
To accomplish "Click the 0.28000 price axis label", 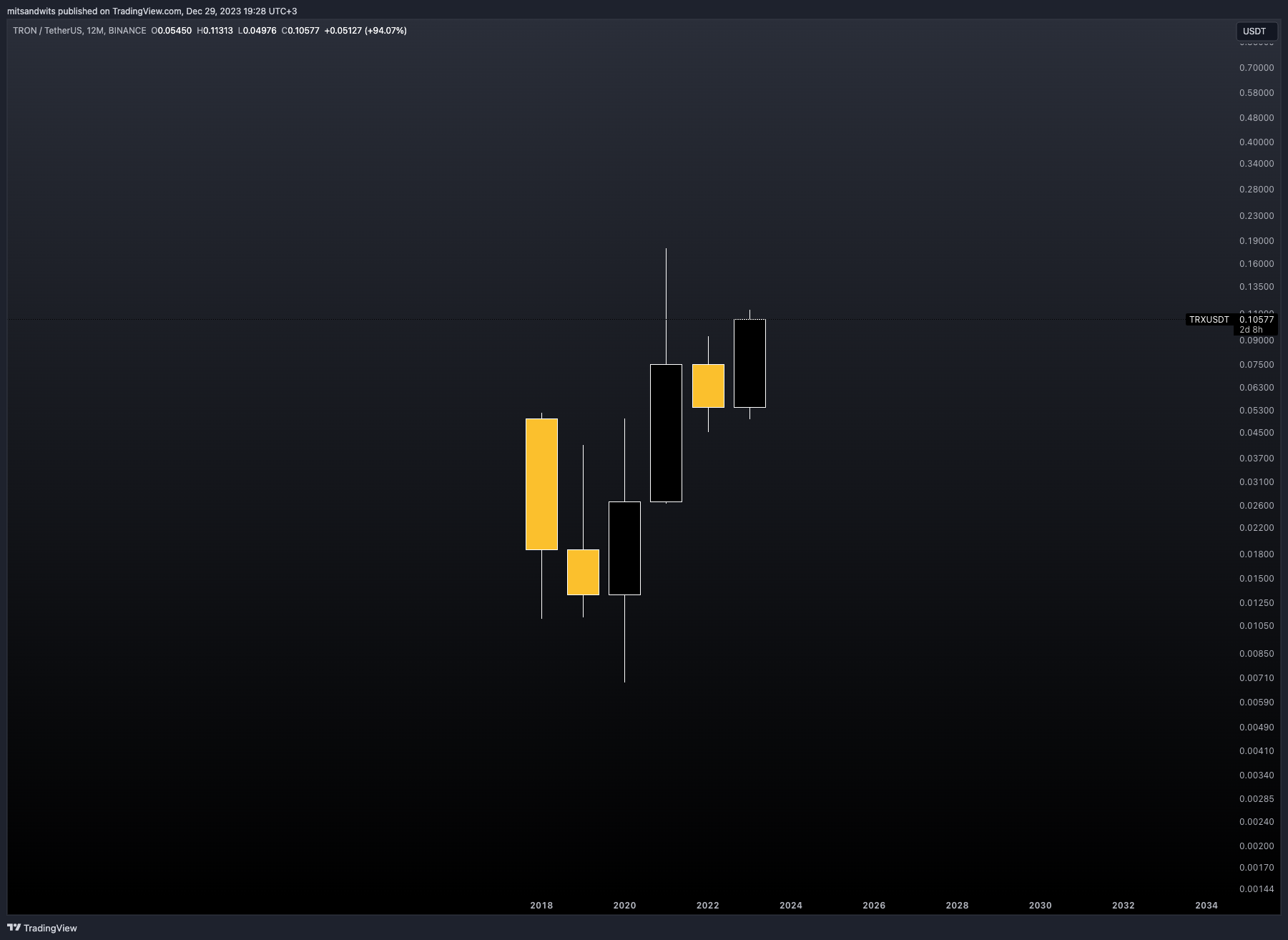I will click(1257, 190).
